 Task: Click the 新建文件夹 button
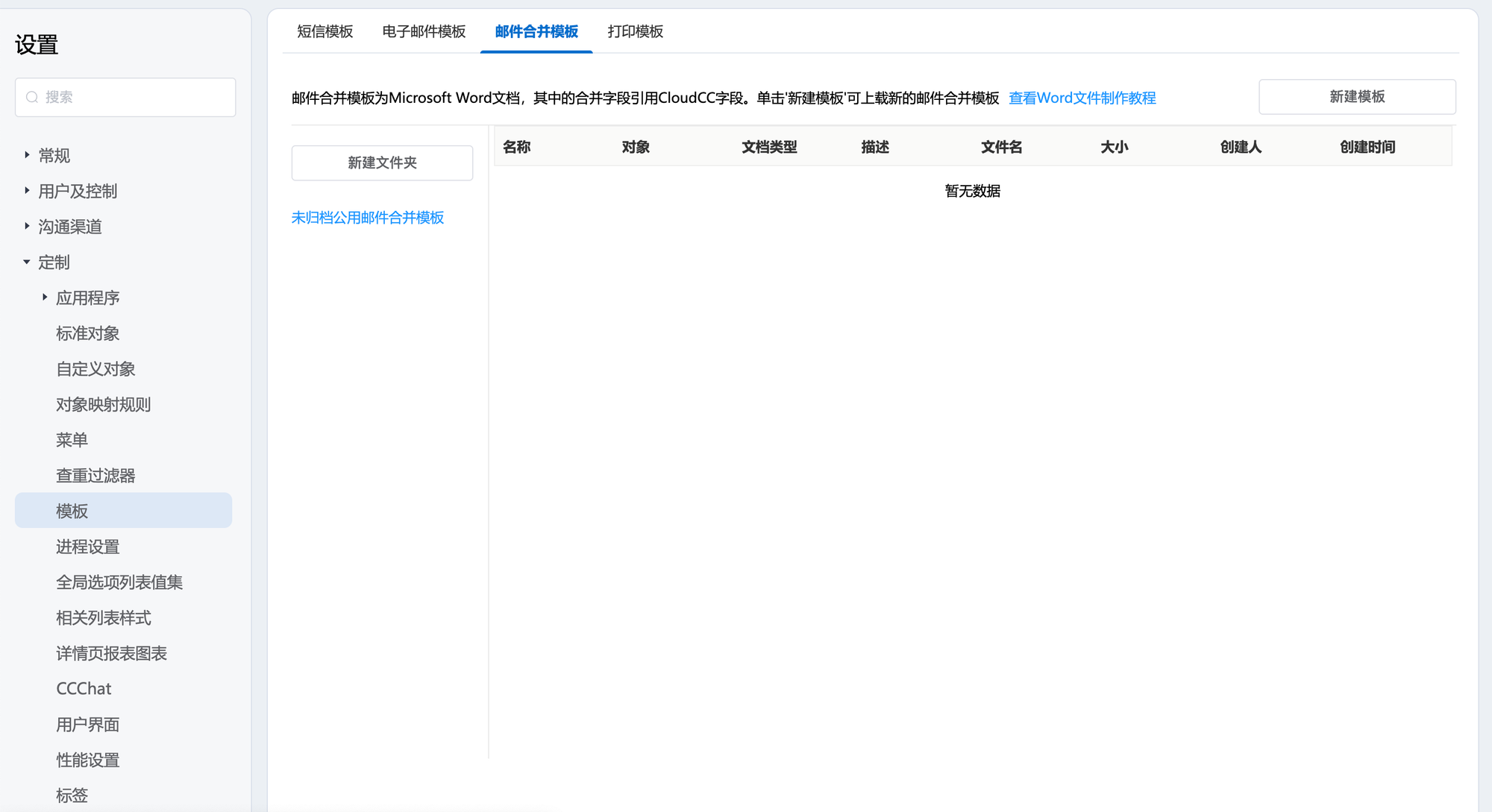pos(382,163)
